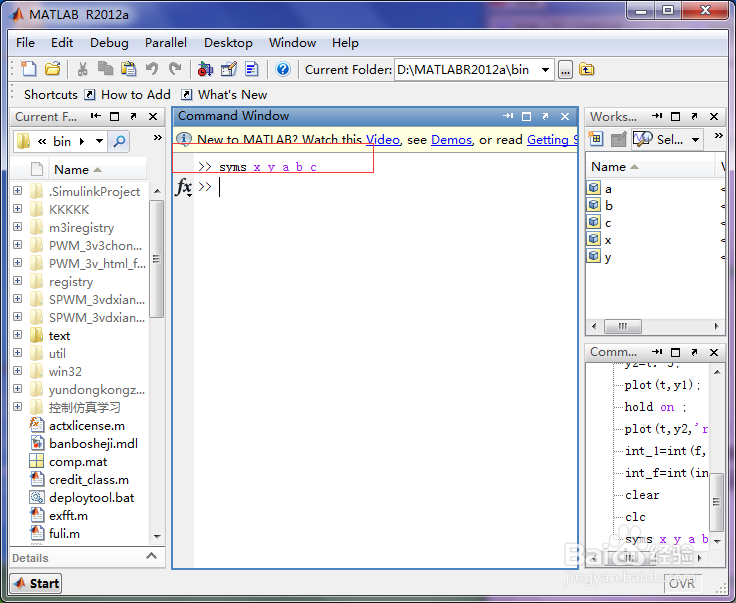Click the How to Add shortcut

point(127,95)
